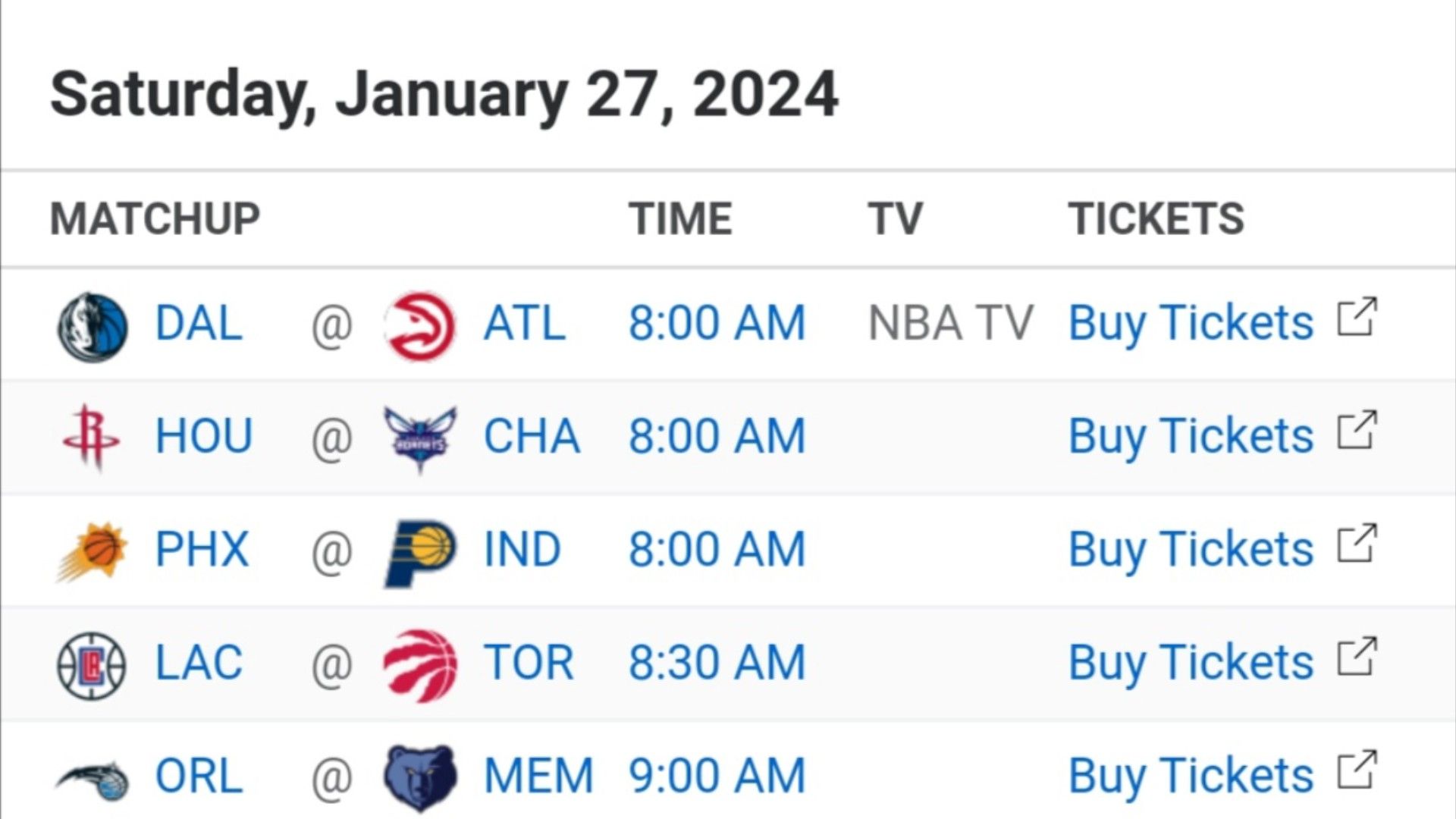1456x819 pixels.
Task: Select the HOU team name link
Action: coord(204,436)
